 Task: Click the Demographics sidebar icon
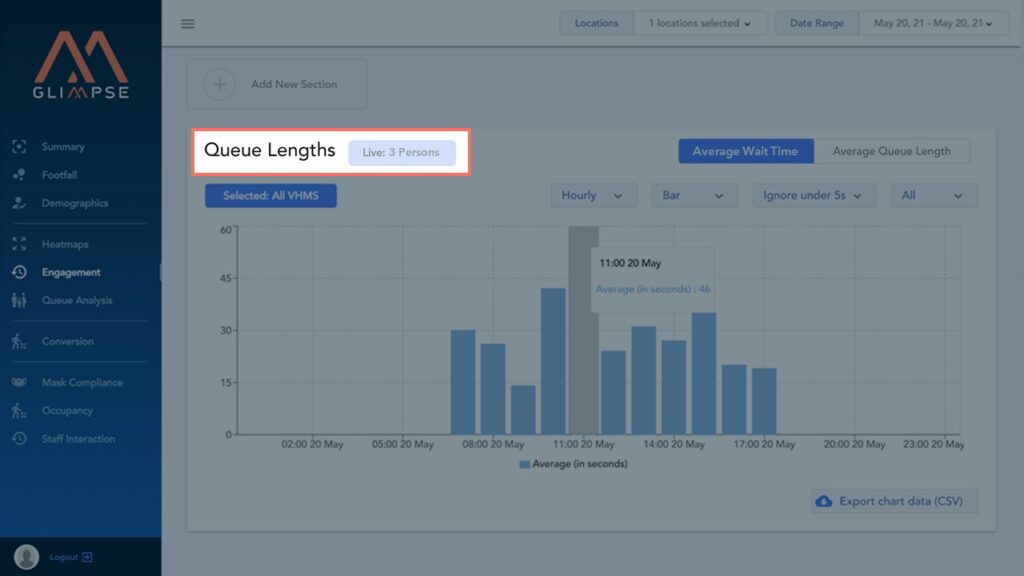click(19, 203)
